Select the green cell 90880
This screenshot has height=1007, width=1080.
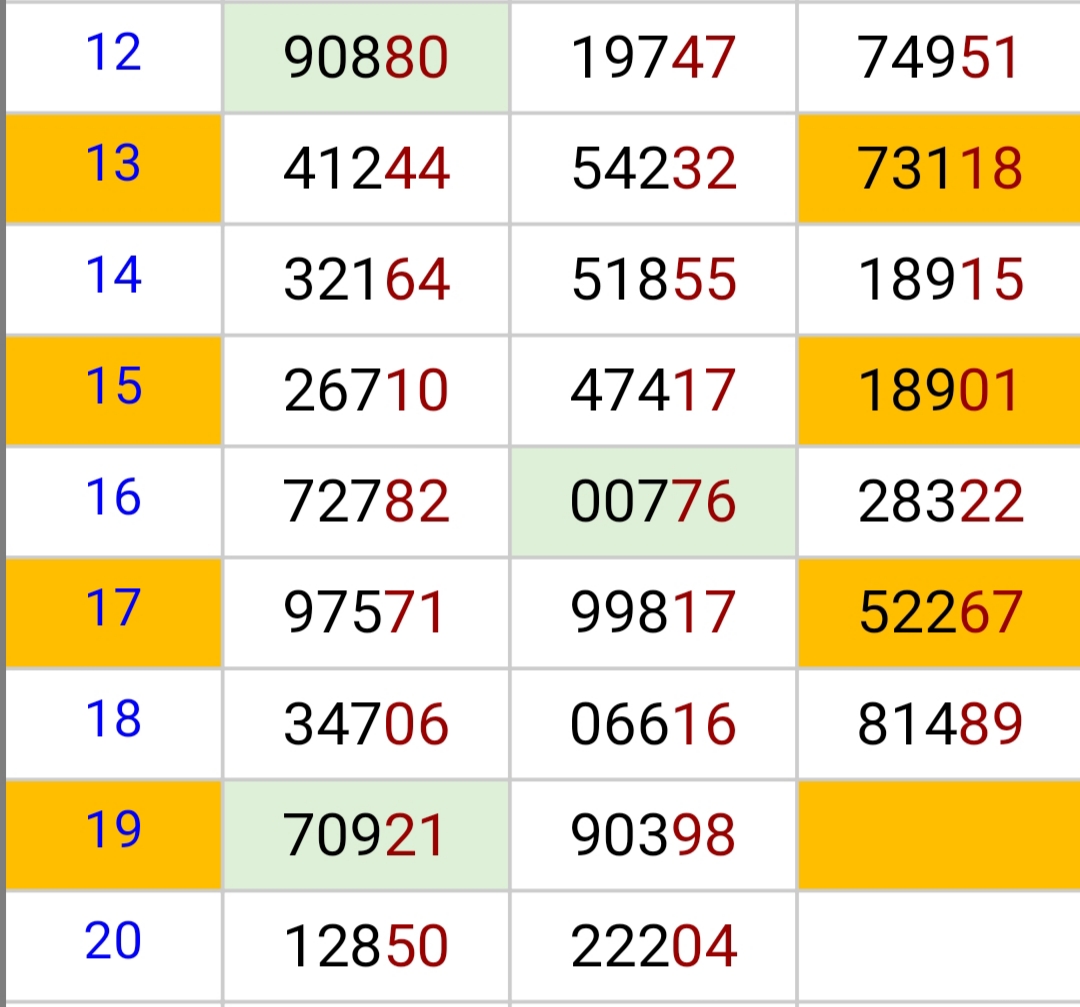366,59
